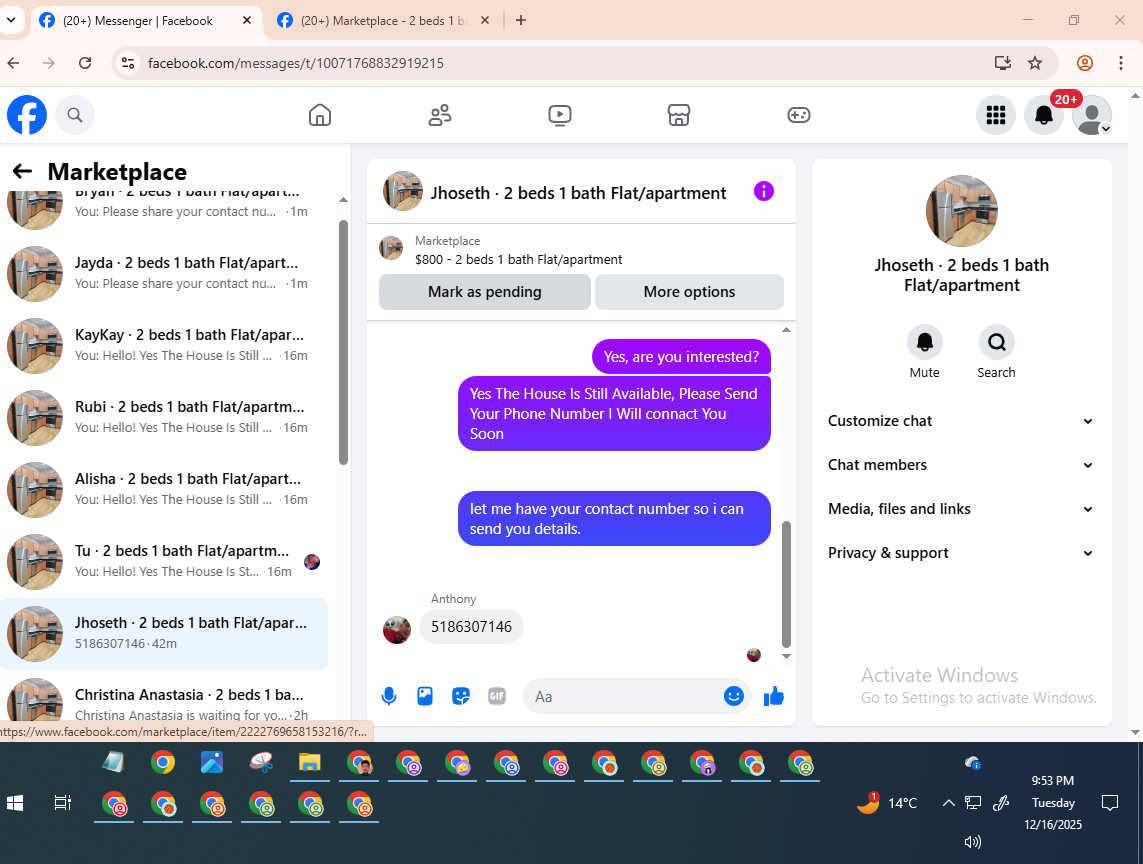The image size is (1143, 864).
Task: Open the Windows Start menu
Action: tap(15, 803)
